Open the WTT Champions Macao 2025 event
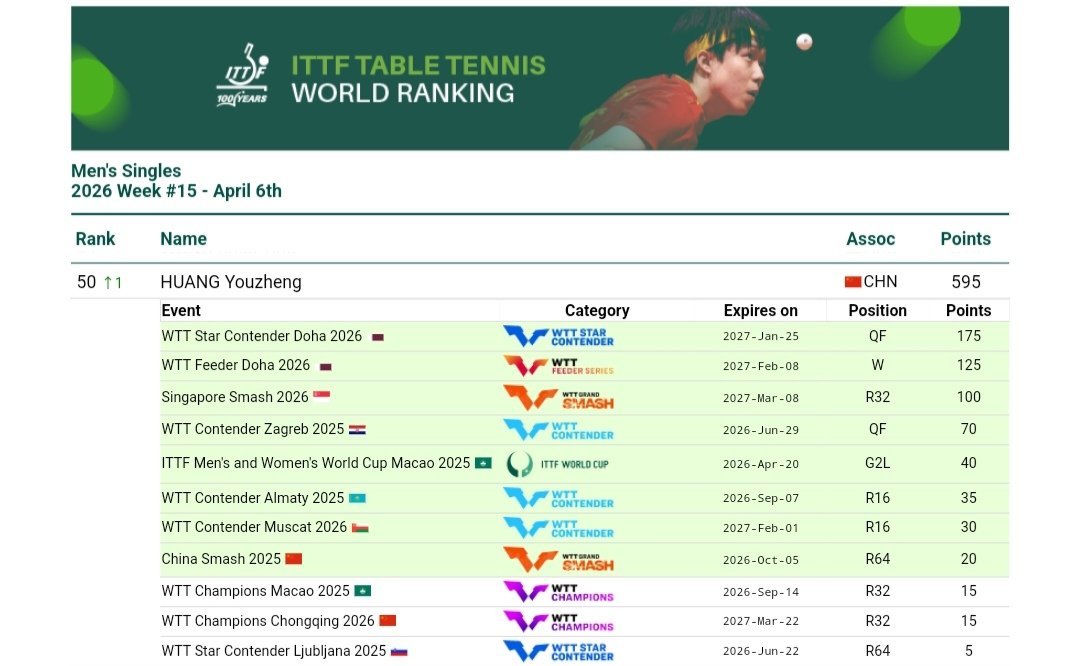Image resolution: width=1080 pixels, height=666 pixels. pos(256,591)
